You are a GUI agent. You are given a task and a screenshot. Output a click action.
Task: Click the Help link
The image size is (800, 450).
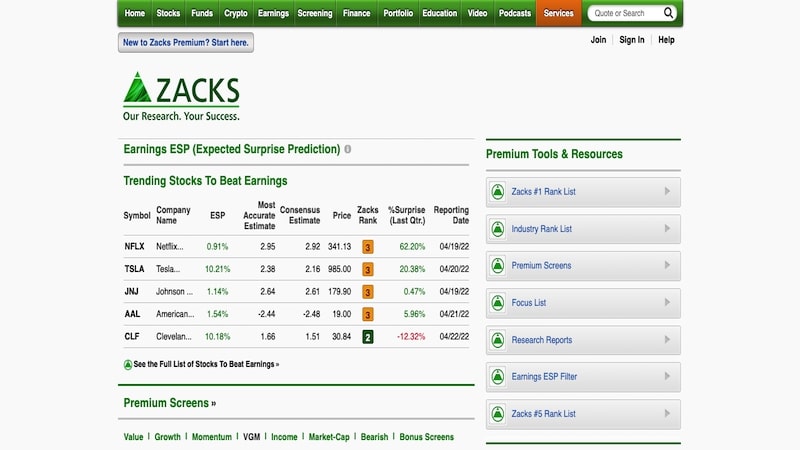tap(666, 40)
